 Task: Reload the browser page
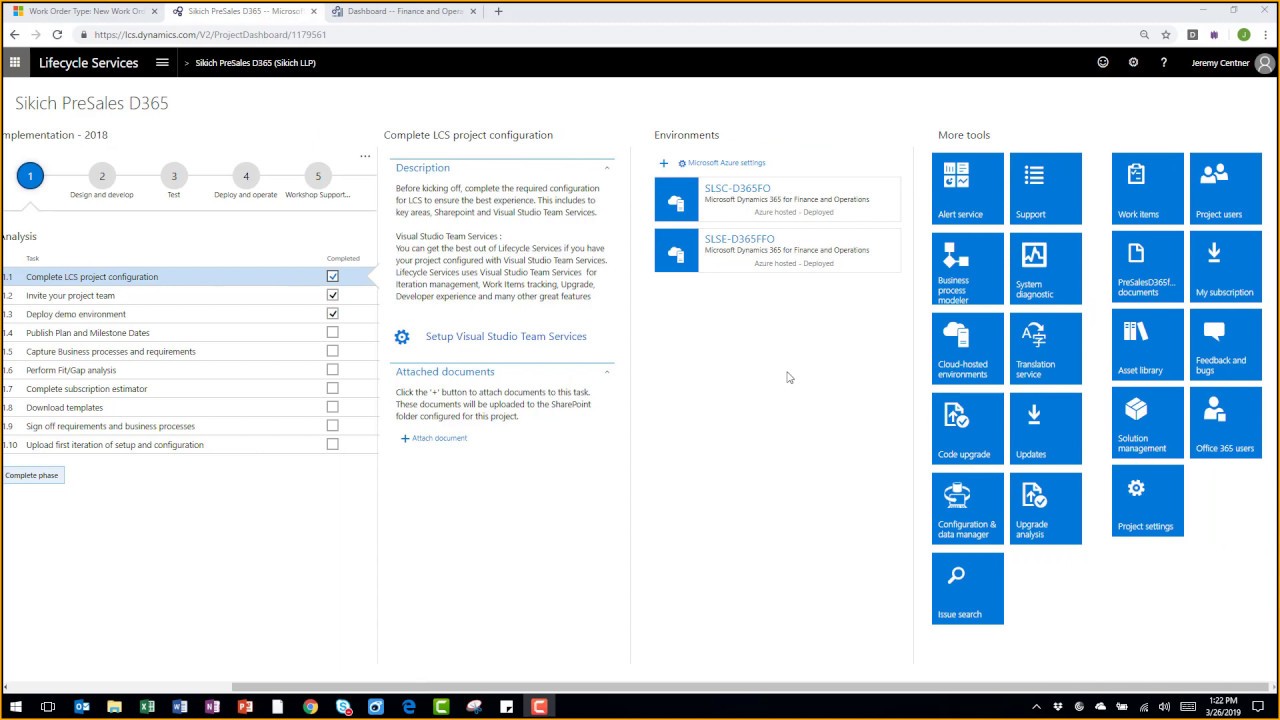tap(57, 34)
